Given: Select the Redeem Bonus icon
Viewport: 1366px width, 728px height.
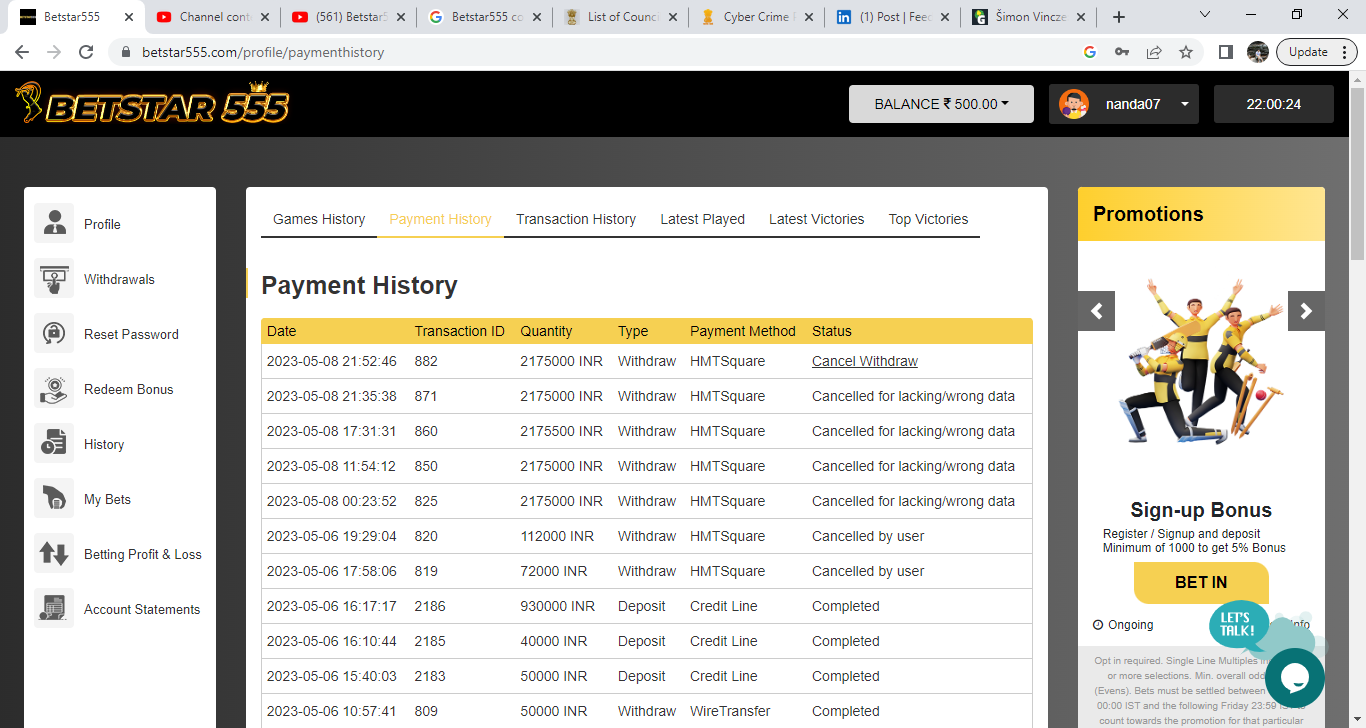Looking at the screenshot, I should click(x=54, y=388).
